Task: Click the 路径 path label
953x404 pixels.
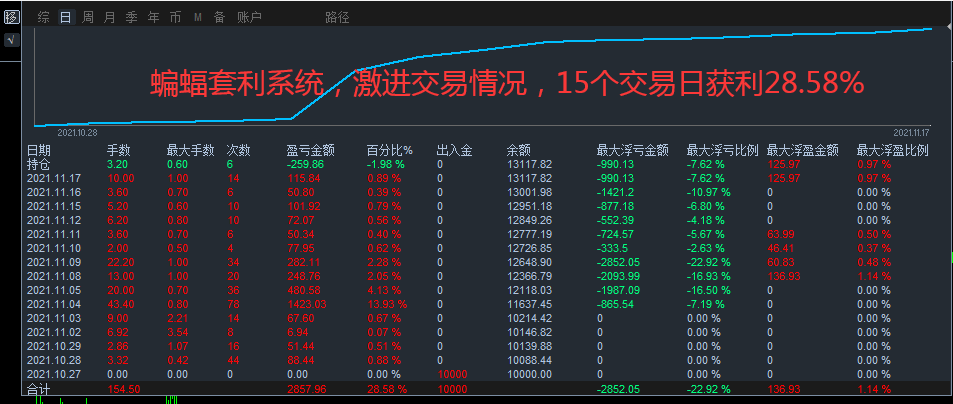Action: click(x=337, y=17)
